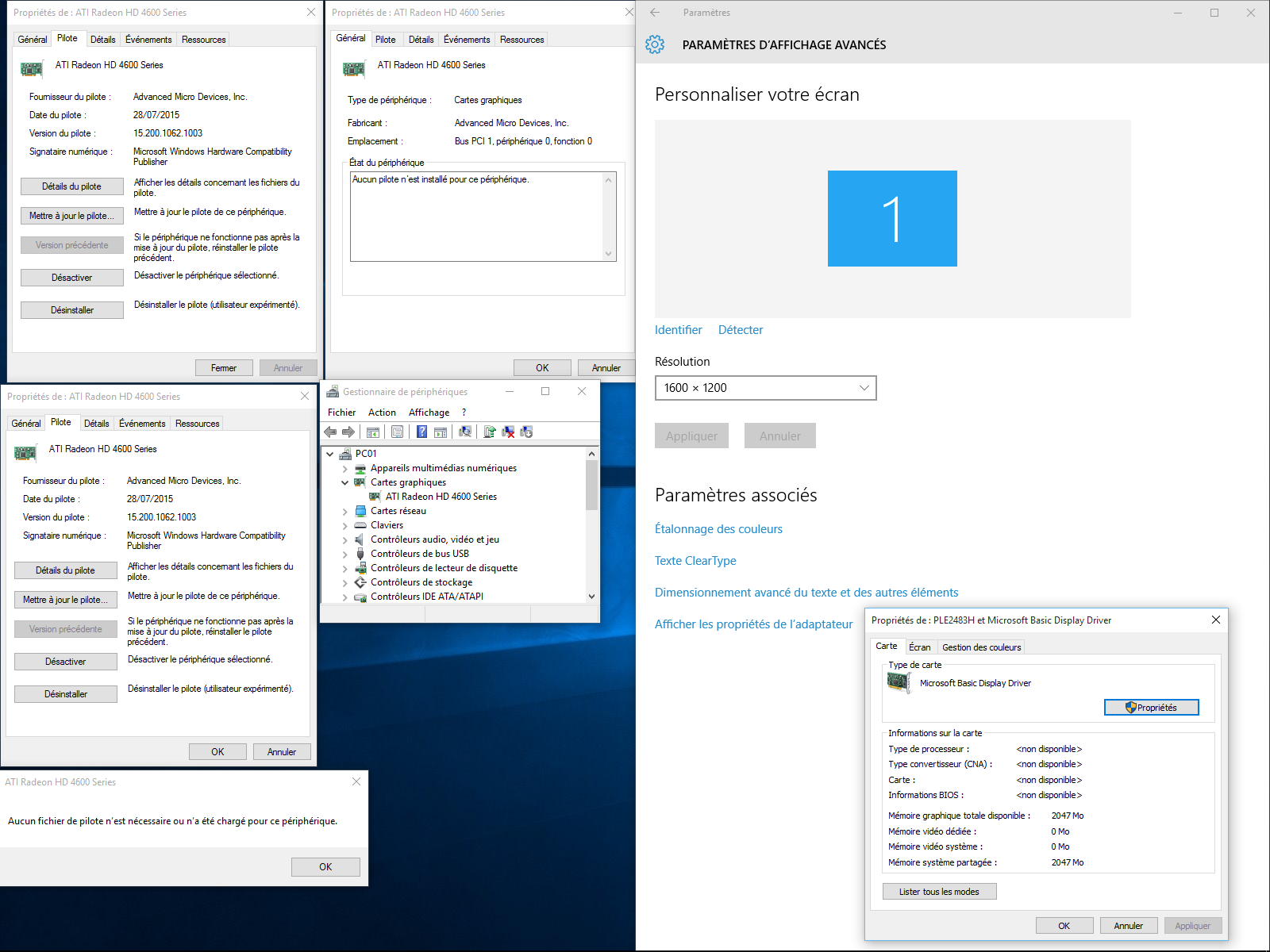The image size is (1270, 952).
Task: Click the device status text box
Action: point(483,217)
